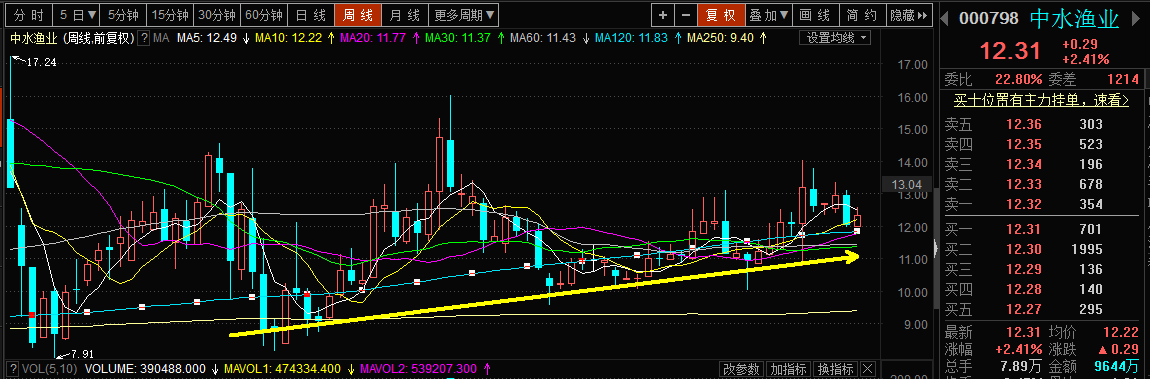This screenshot has width=1150, height=379.
Task: Click the panel splitter handle arrow
Action: pyautogui.click(x=934, y=249)
